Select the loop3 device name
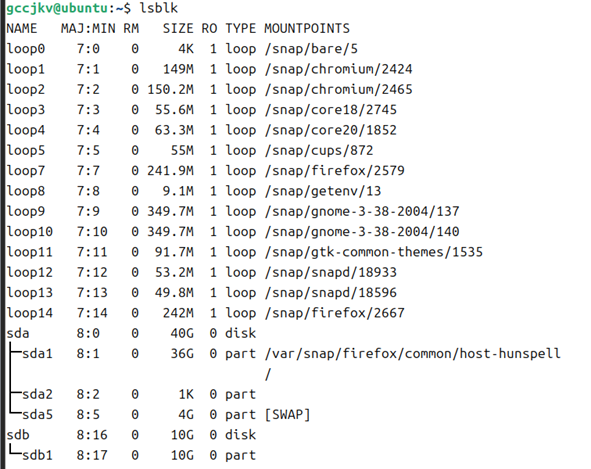This screenshot has width=591, height=469. pos(26,110)
